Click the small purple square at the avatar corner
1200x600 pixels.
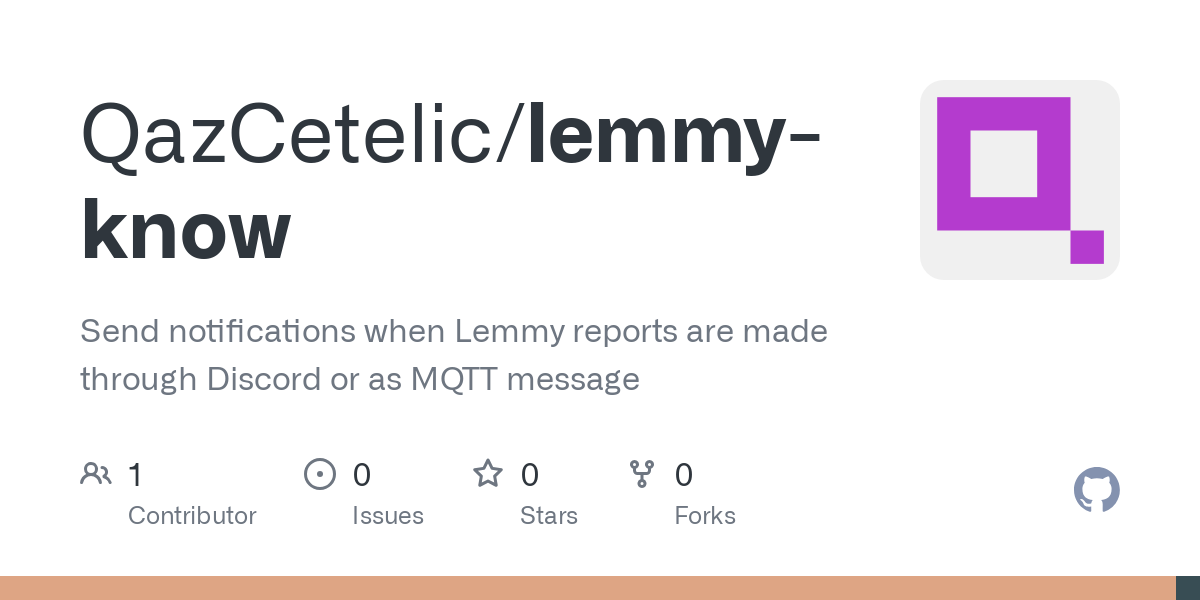tap(1086, 247)
